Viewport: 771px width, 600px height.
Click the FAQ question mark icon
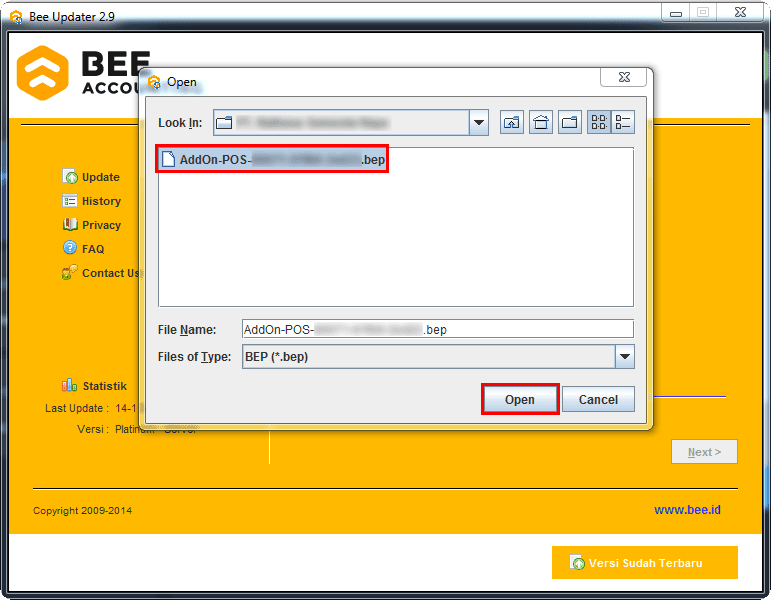70,247
